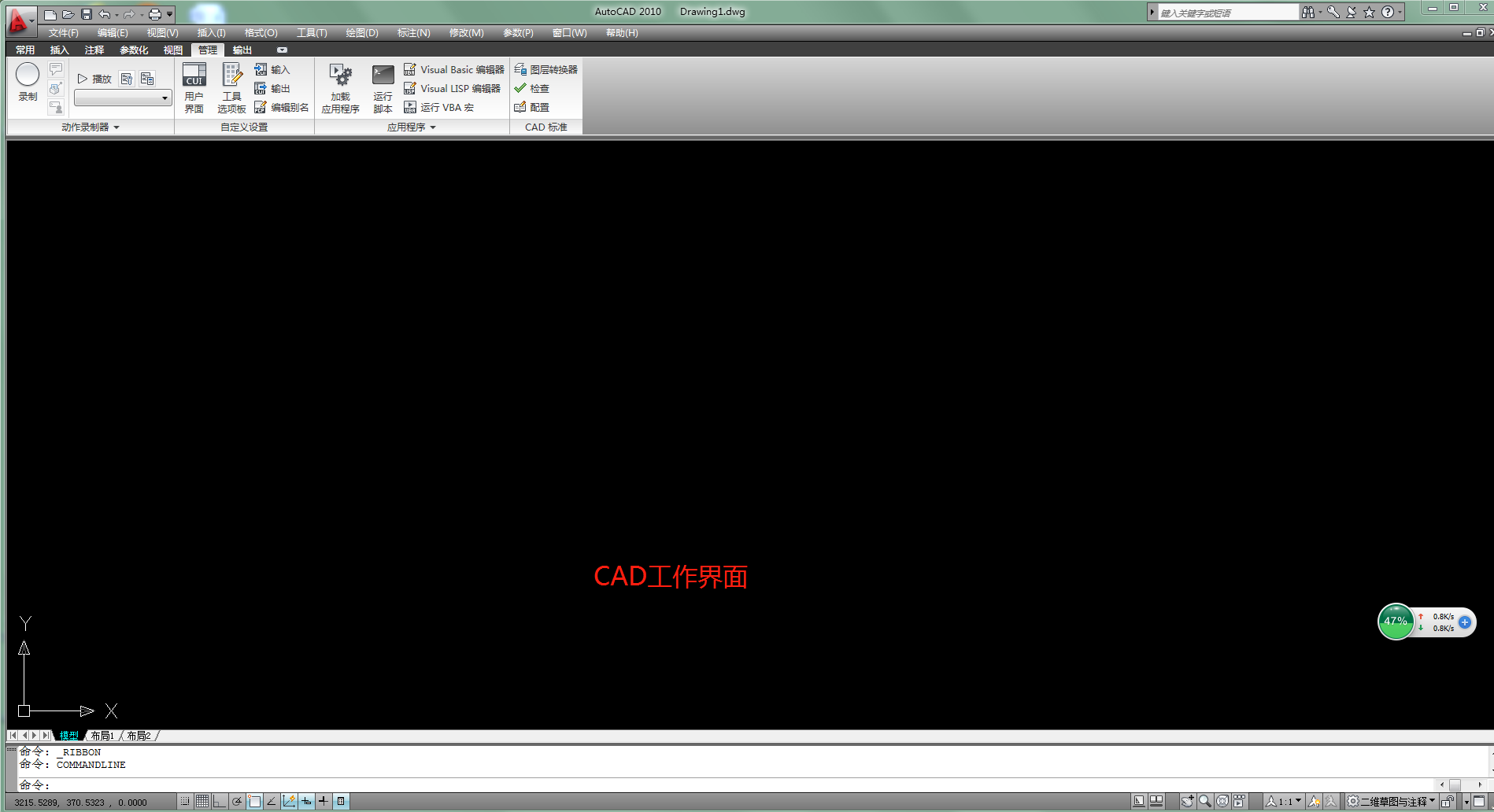This screenshot has height=812, width=1494.
Task: Expand the 动作录制器 panel
Action: [91, 127]
